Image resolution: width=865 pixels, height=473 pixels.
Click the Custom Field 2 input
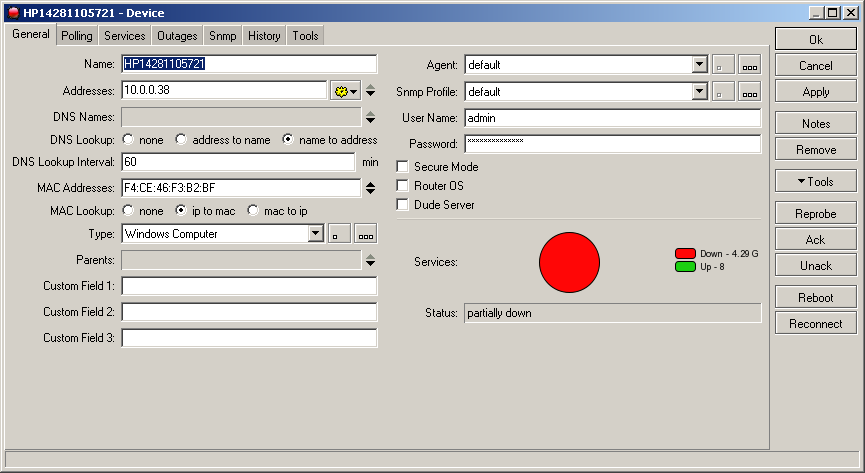click(249, 312)
